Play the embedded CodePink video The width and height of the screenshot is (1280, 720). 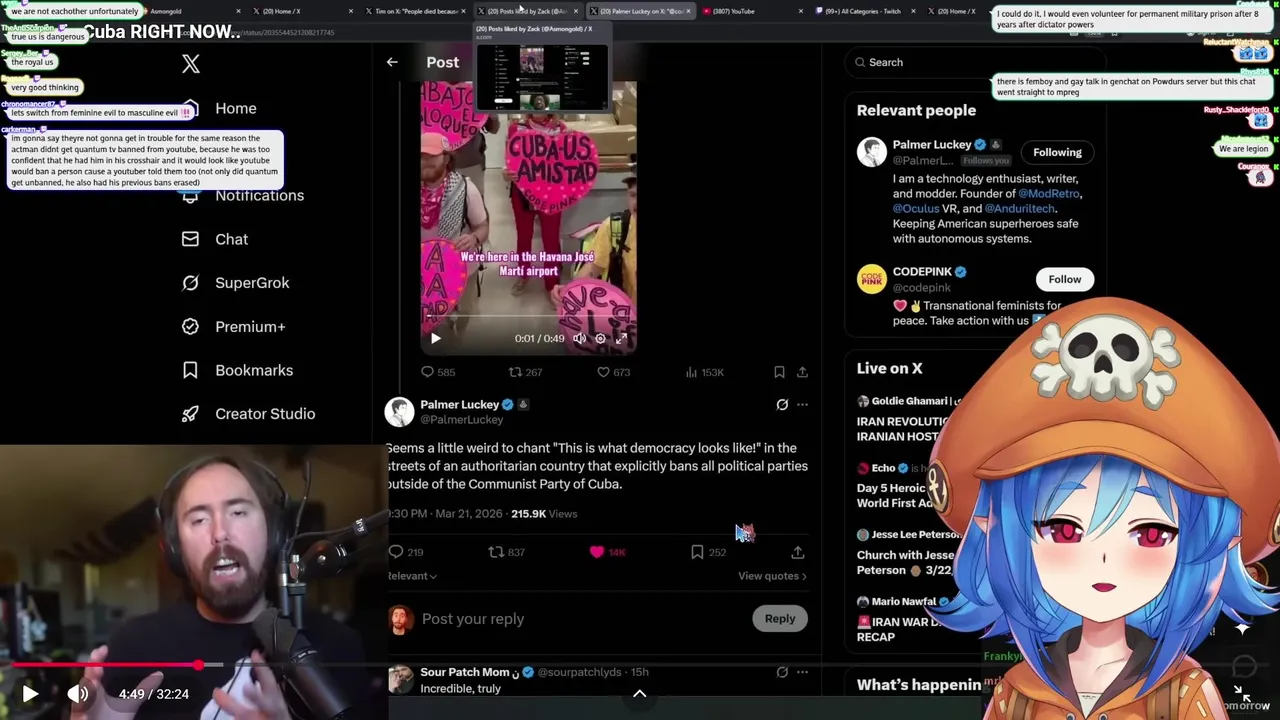click(435, 339)
